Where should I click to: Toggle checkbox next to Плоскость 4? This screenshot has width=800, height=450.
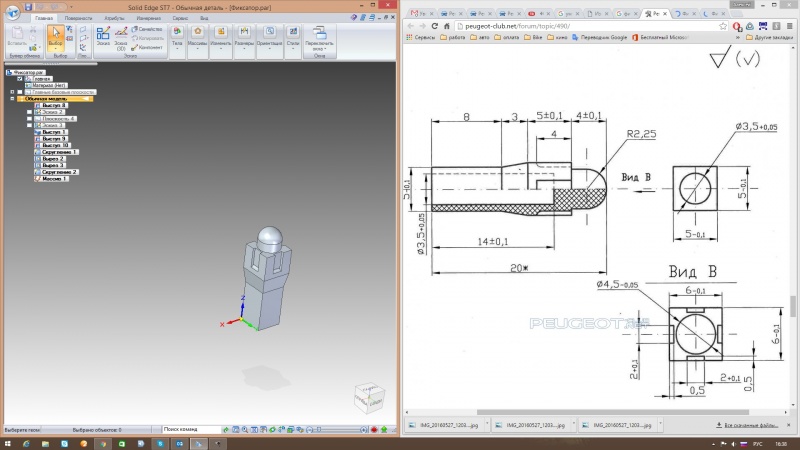tap(30, 119)
